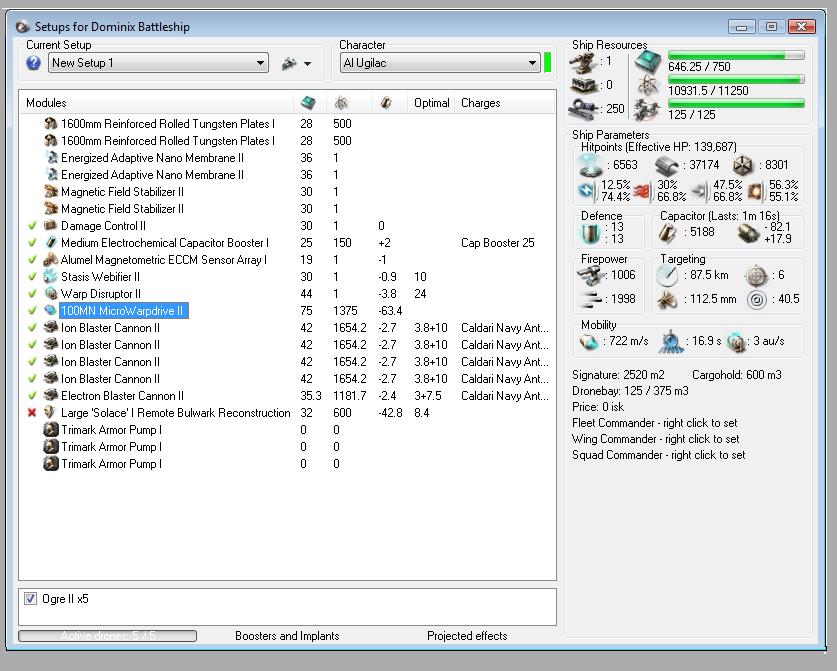Viewport: 837px width, 671px height.
Task: Click the CPU column header icon
Action: 308,103
